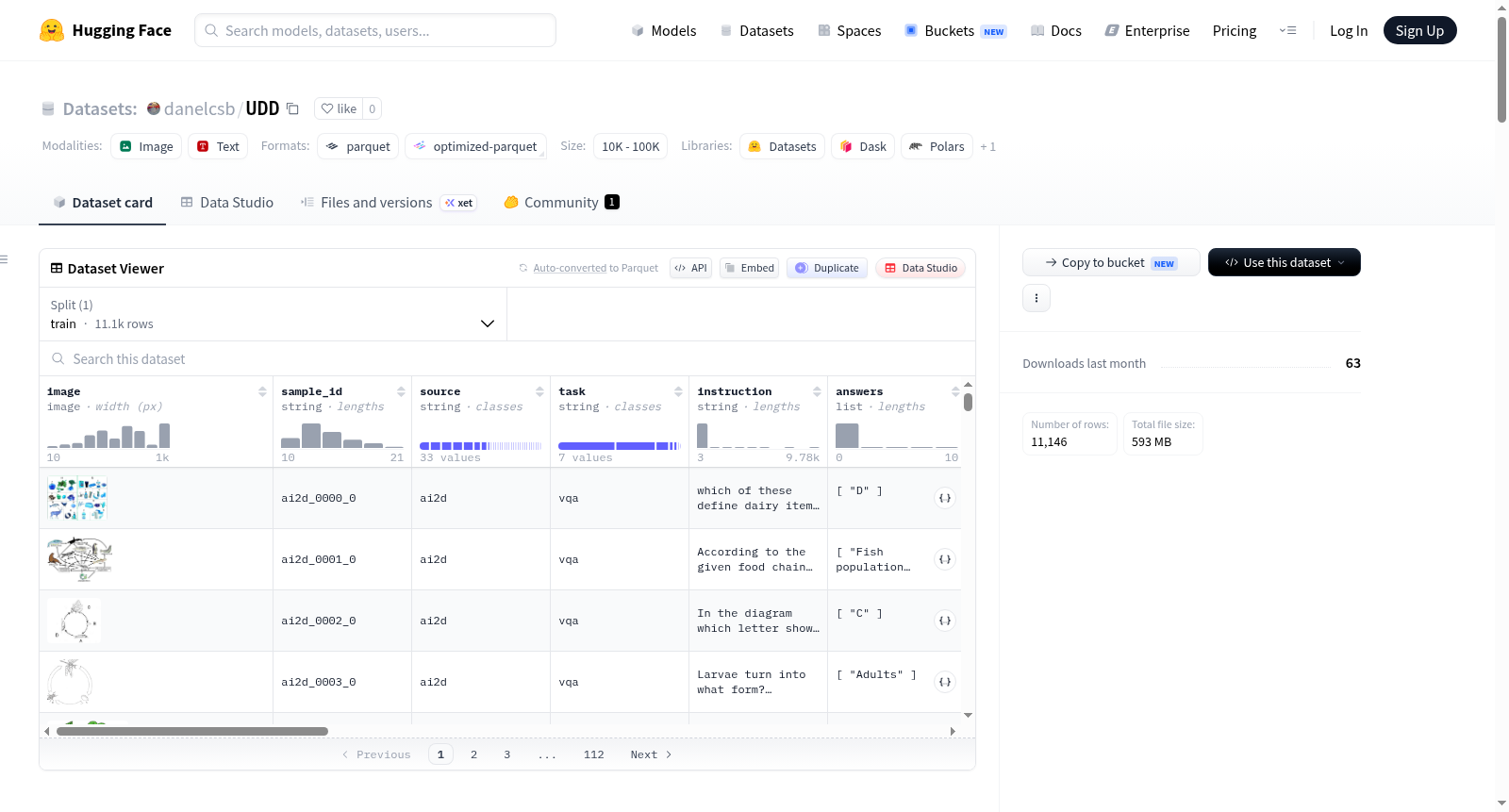Show the +1 more libraries
1509x812 pixels.
click(x=987, y=146)
